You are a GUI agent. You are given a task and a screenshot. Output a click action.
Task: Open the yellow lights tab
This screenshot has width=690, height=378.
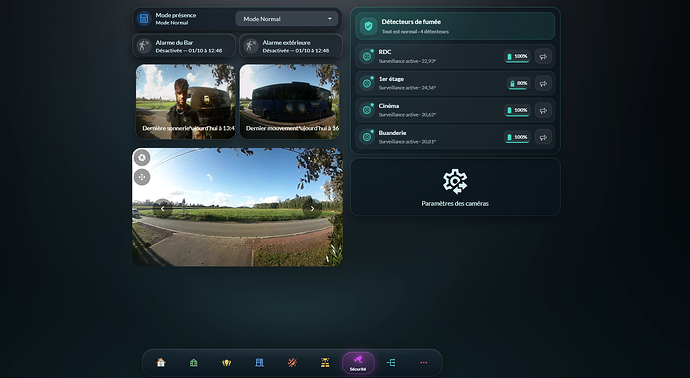click(227, 363)
